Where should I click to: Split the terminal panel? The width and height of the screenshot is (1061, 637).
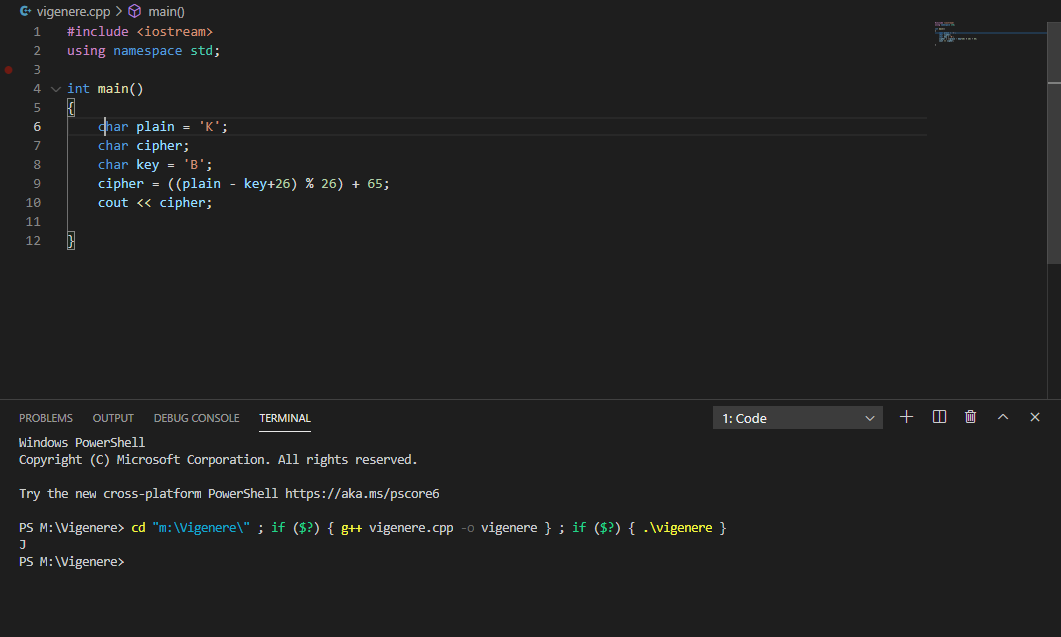tap(939, 417)
